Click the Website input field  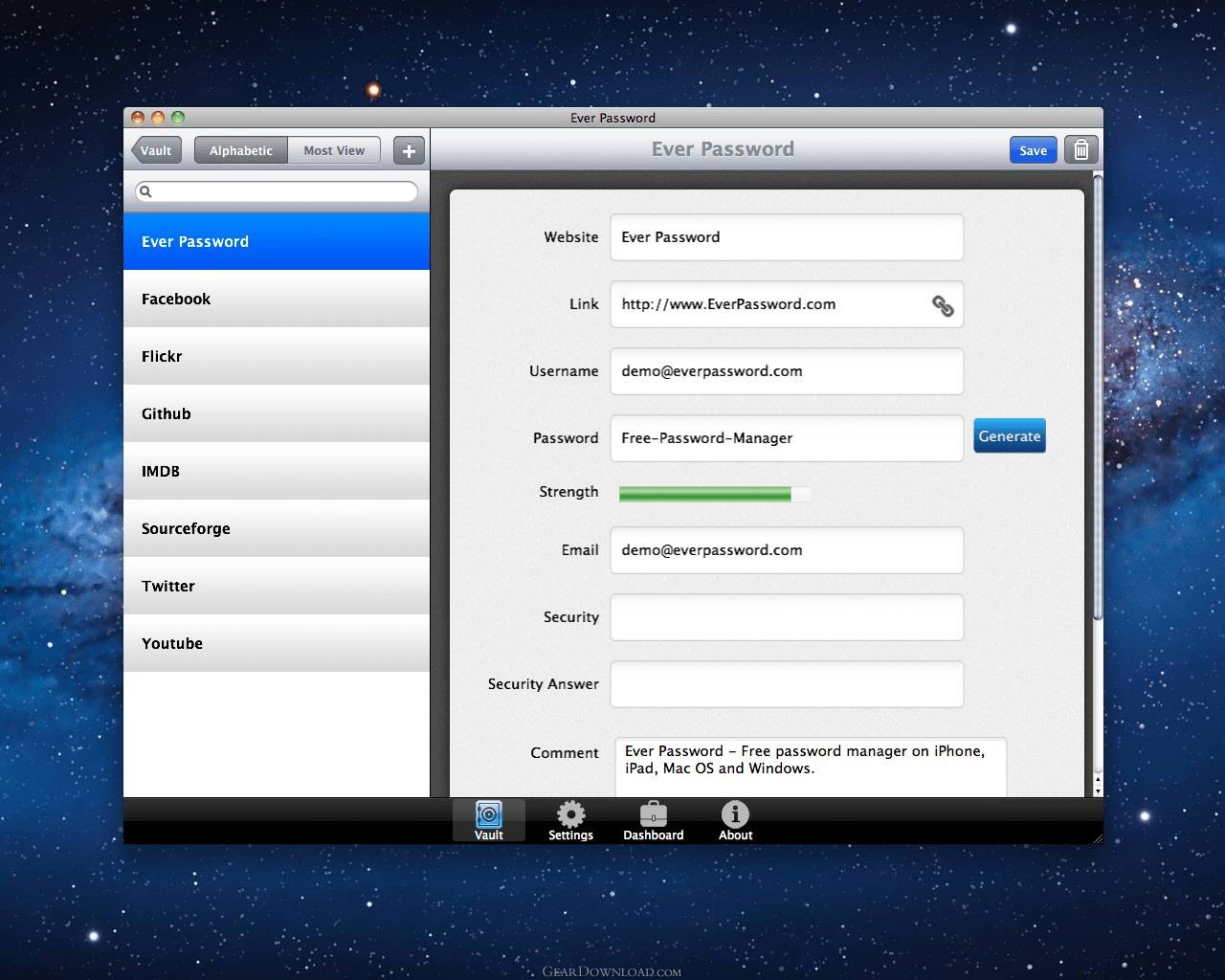[787, 237]
